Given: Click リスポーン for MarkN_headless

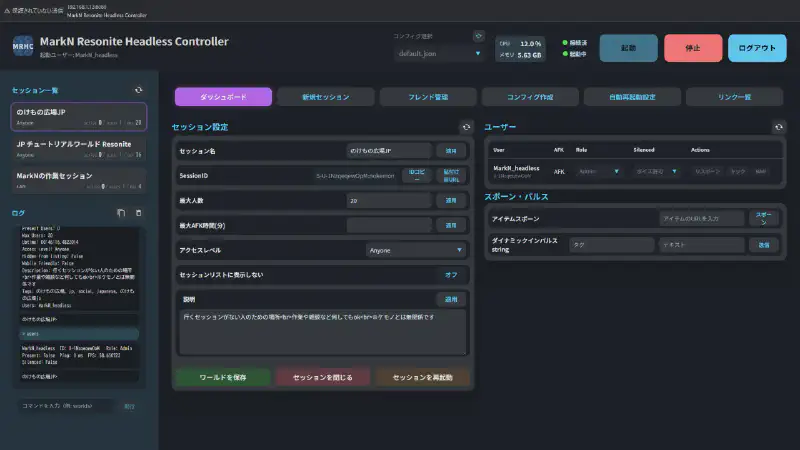Looking at the screenshot, I should coord(707,171).
